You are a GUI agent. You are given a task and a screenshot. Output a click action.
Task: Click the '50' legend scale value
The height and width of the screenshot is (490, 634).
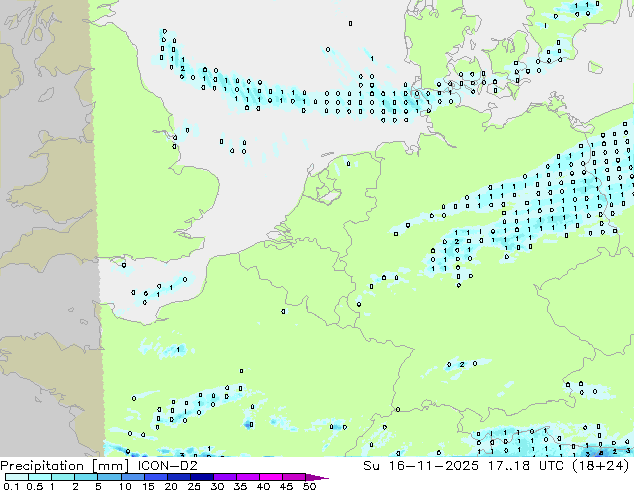309,486
